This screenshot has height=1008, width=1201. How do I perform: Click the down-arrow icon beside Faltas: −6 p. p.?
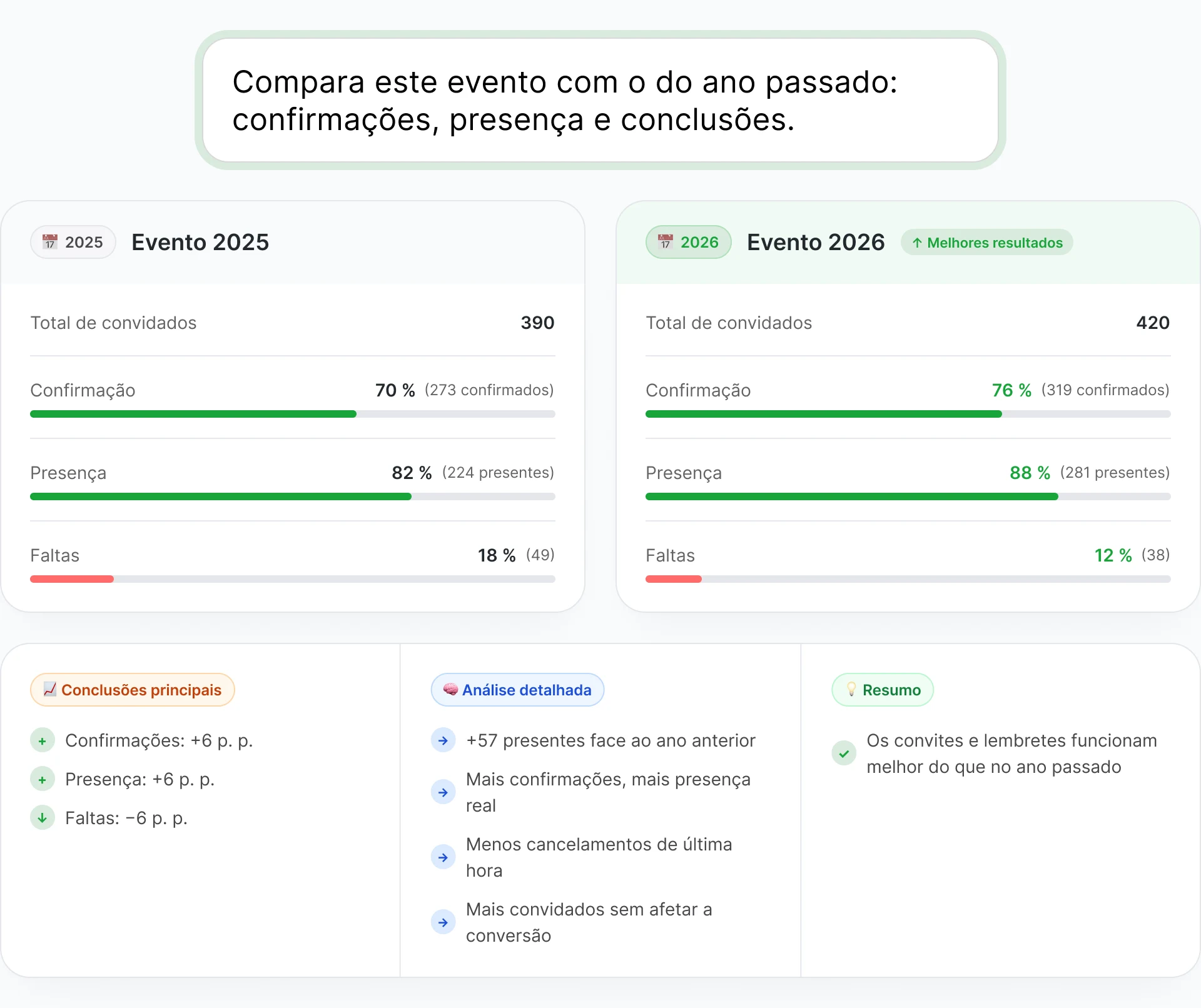click(x=43, y=818)
